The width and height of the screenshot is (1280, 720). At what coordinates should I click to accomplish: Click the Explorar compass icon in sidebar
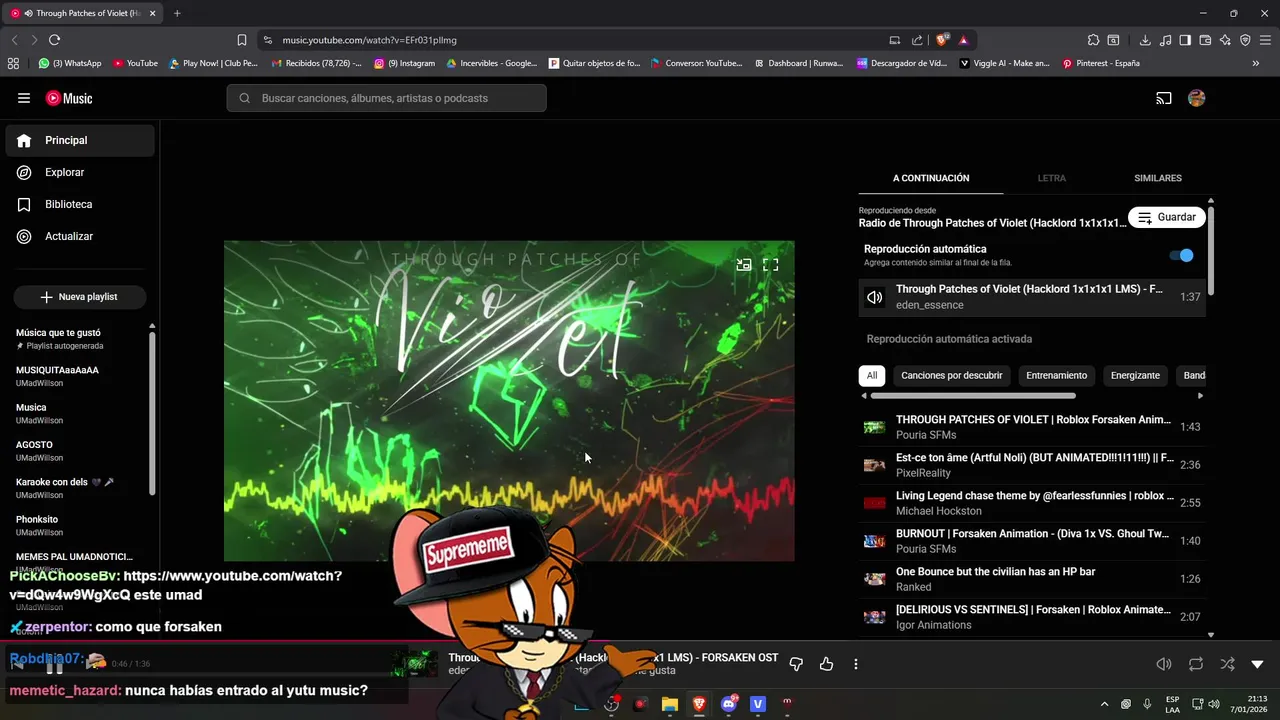point(24,172)
